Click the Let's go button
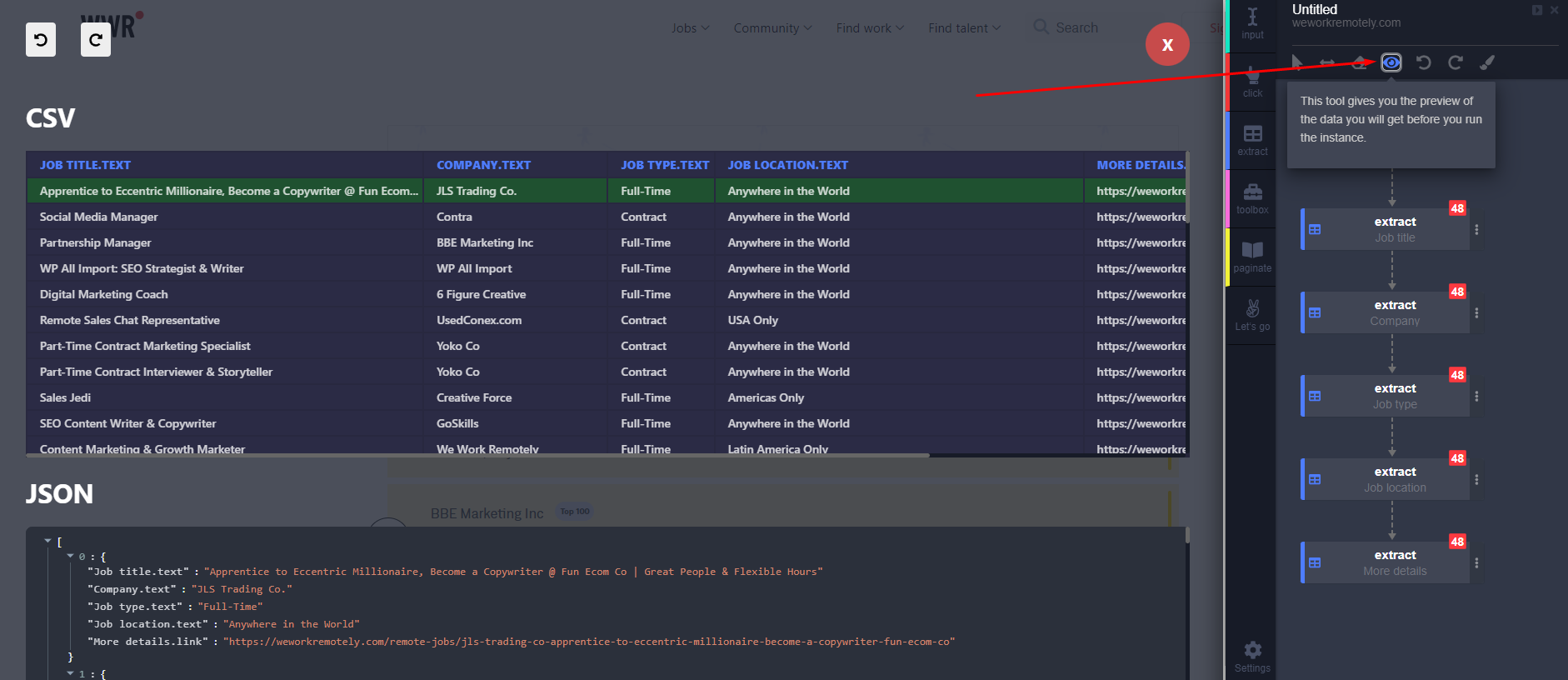 [1252, 315]
